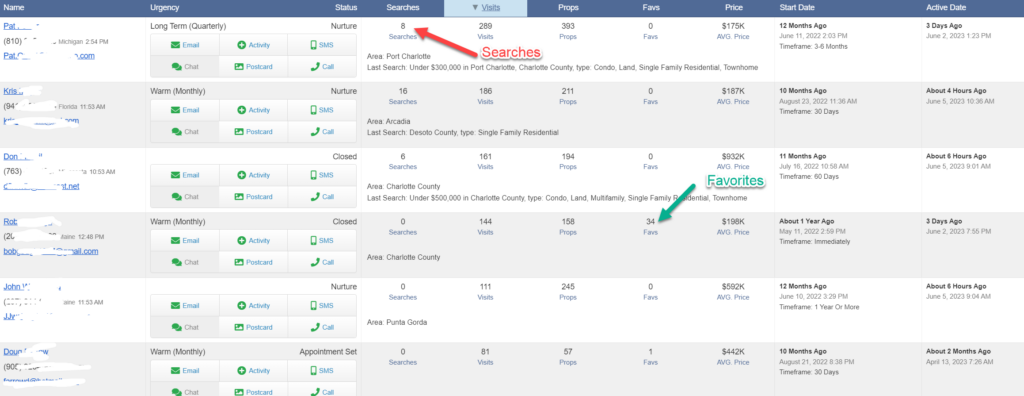Send SMS to the Doug lead
1024x396 pixels.
pos(322,371)
